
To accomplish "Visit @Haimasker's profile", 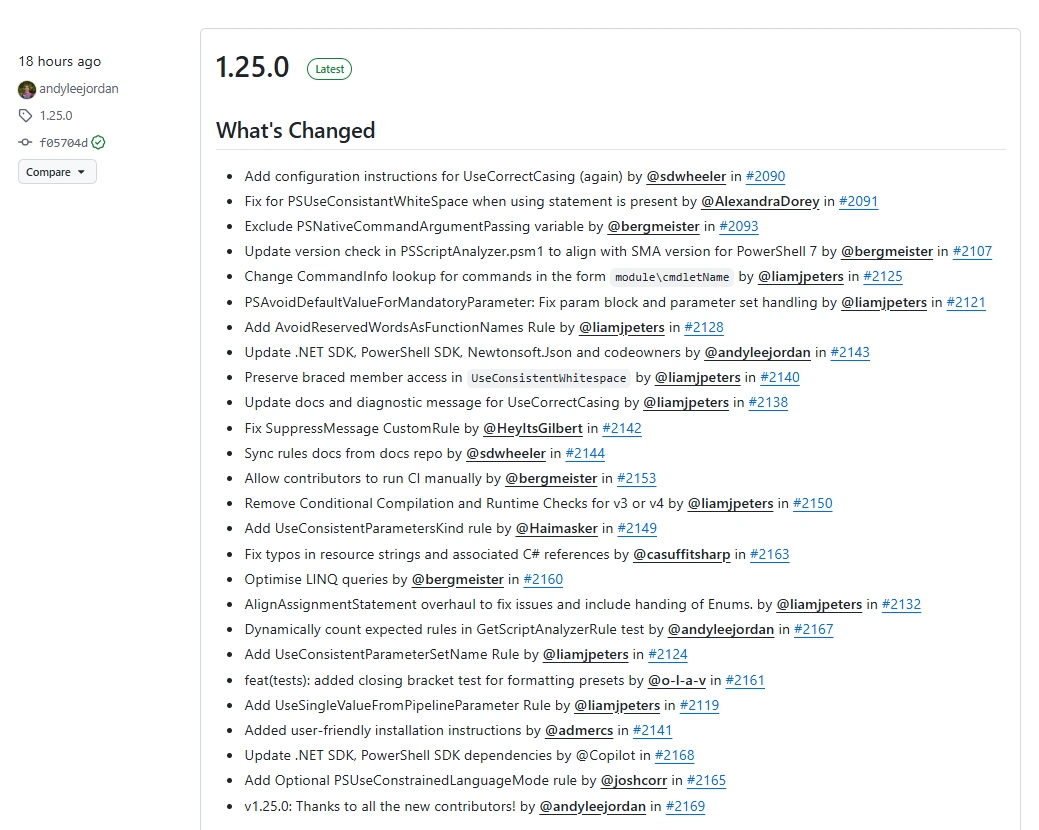I will 557,528.
